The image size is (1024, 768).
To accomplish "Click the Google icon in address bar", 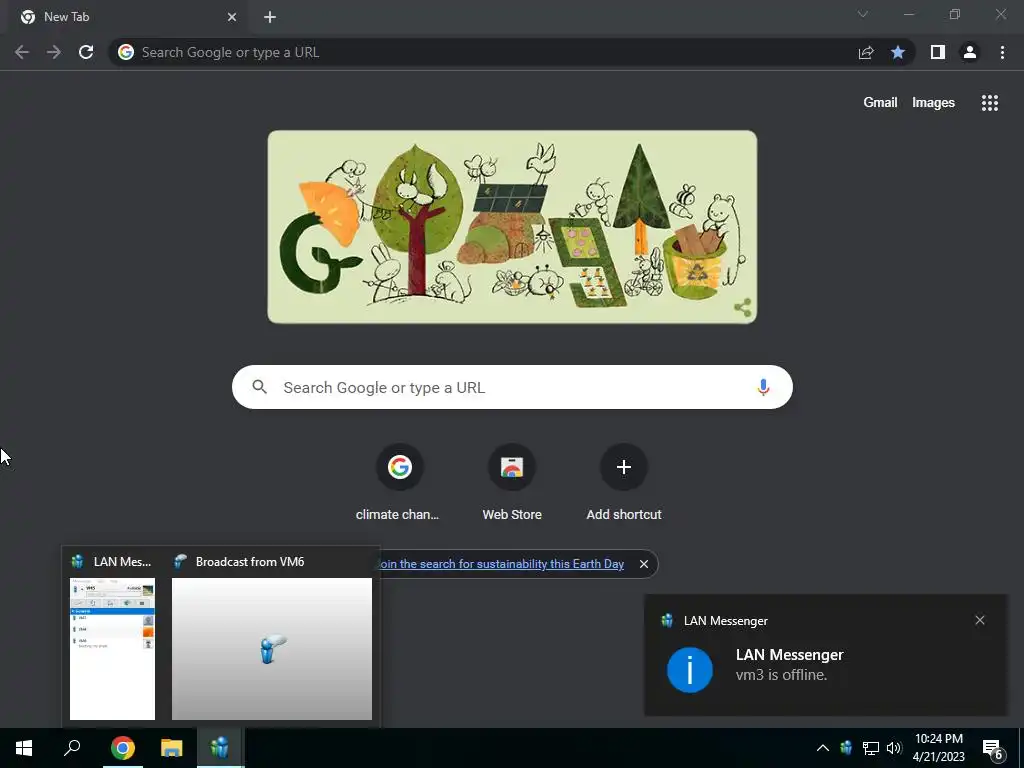I will click(x=126, y=52).
